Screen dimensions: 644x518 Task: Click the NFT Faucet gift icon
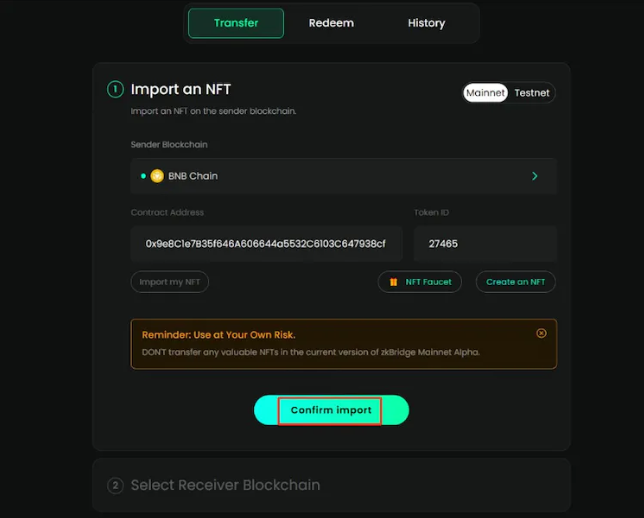[x=393, y=282]
